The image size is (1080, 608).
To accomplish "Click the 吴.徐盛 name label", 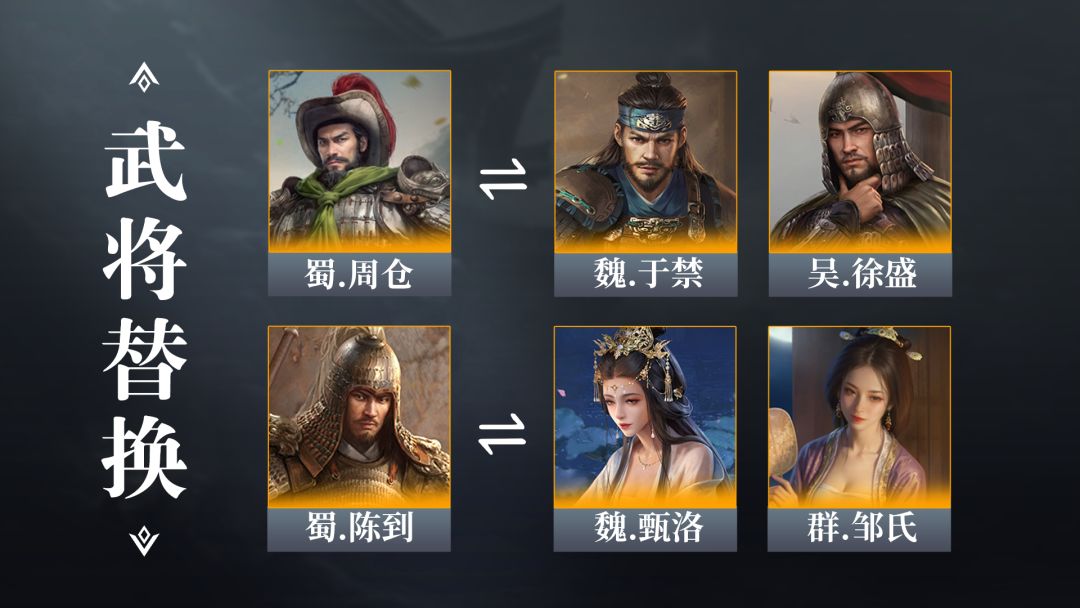I will [x=860, y=274].
